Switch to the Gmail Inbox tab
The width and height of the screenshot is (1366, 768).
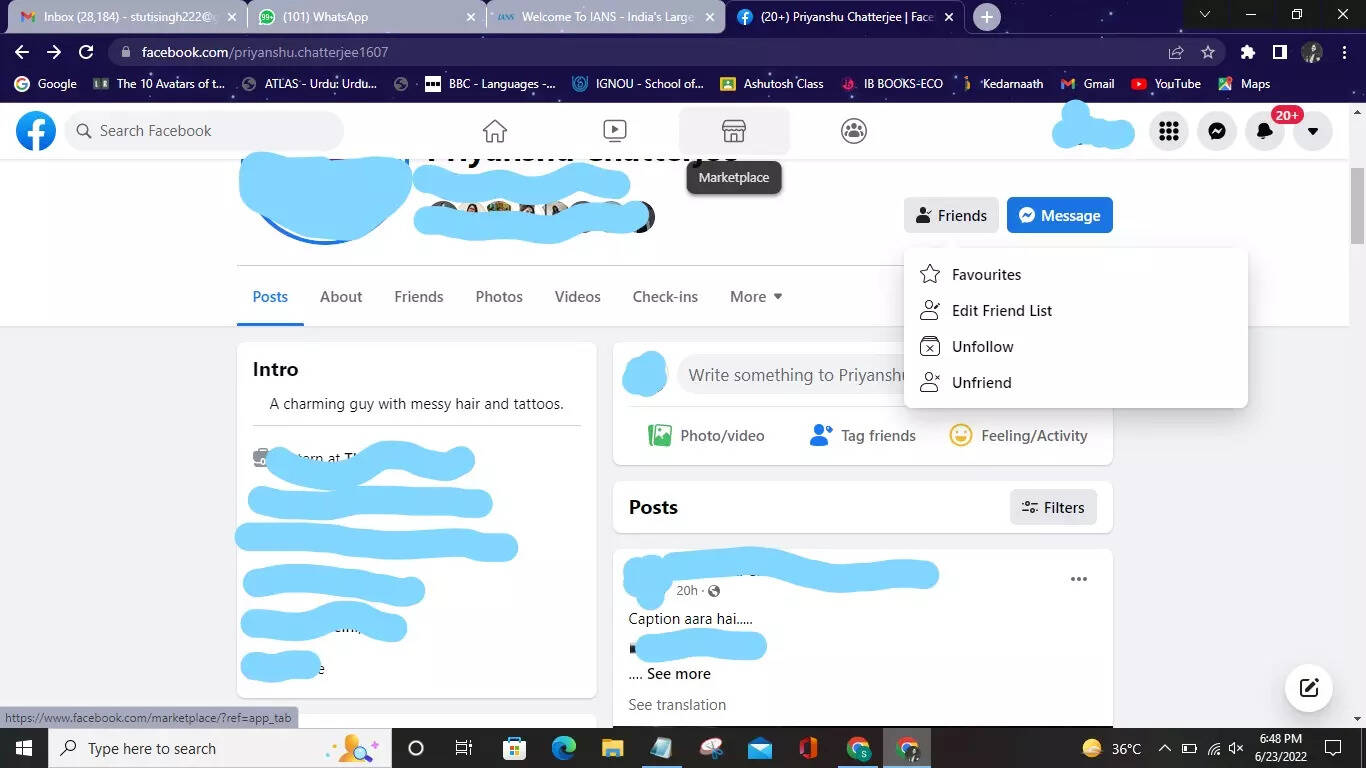[128, 17]
